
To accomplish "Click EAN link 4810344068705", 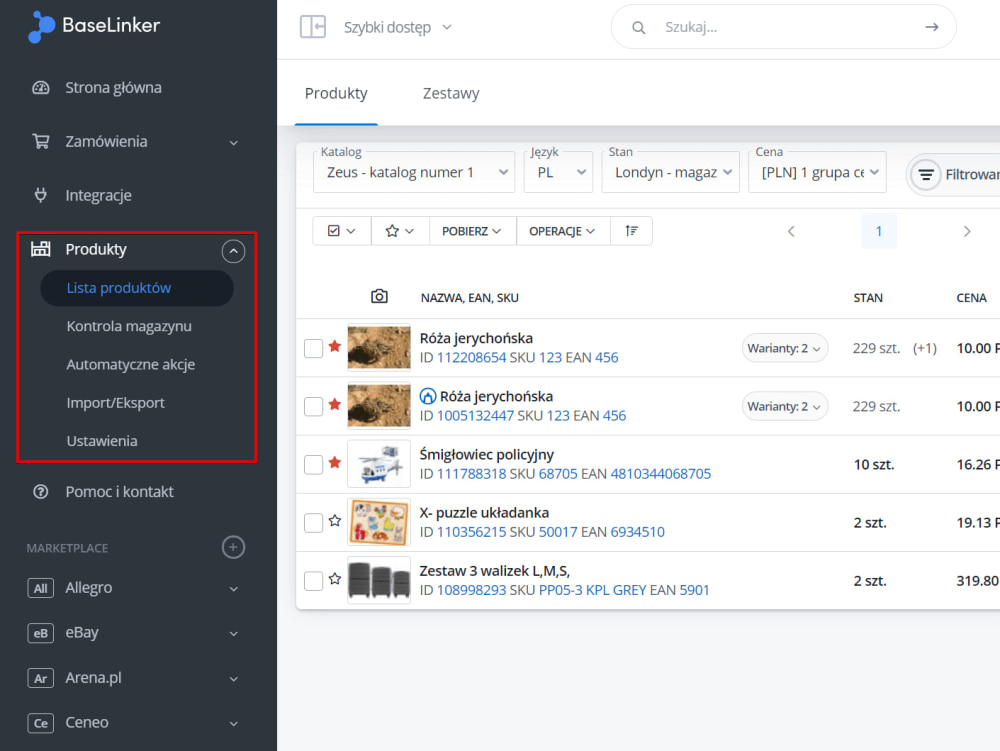I will (x=661, y=474).
